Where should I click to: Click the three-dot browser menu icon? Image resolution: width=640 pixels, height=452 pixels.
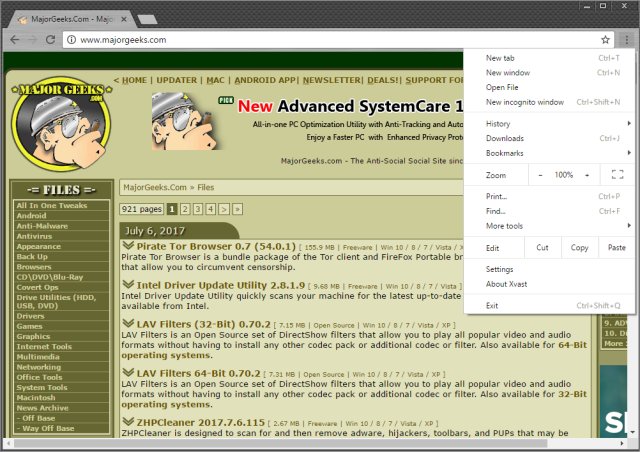tap(627, 40)
